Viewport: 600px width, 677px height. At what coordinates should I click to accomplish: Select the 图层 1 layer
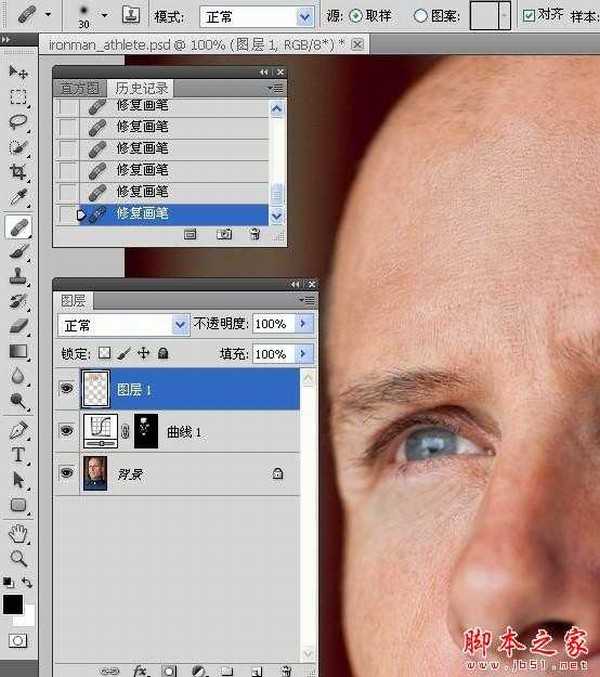[x=180, y=389]
